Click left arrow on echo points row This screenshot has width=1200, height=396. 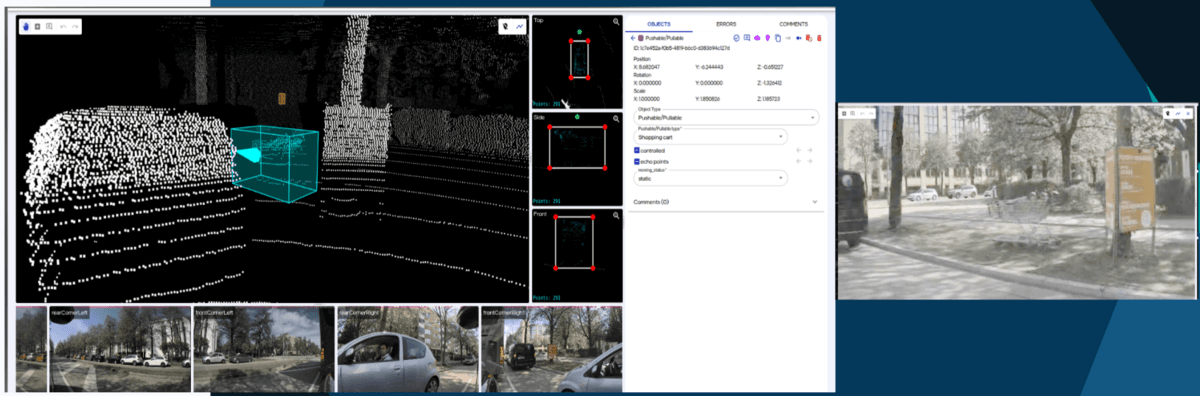point(798,161)
